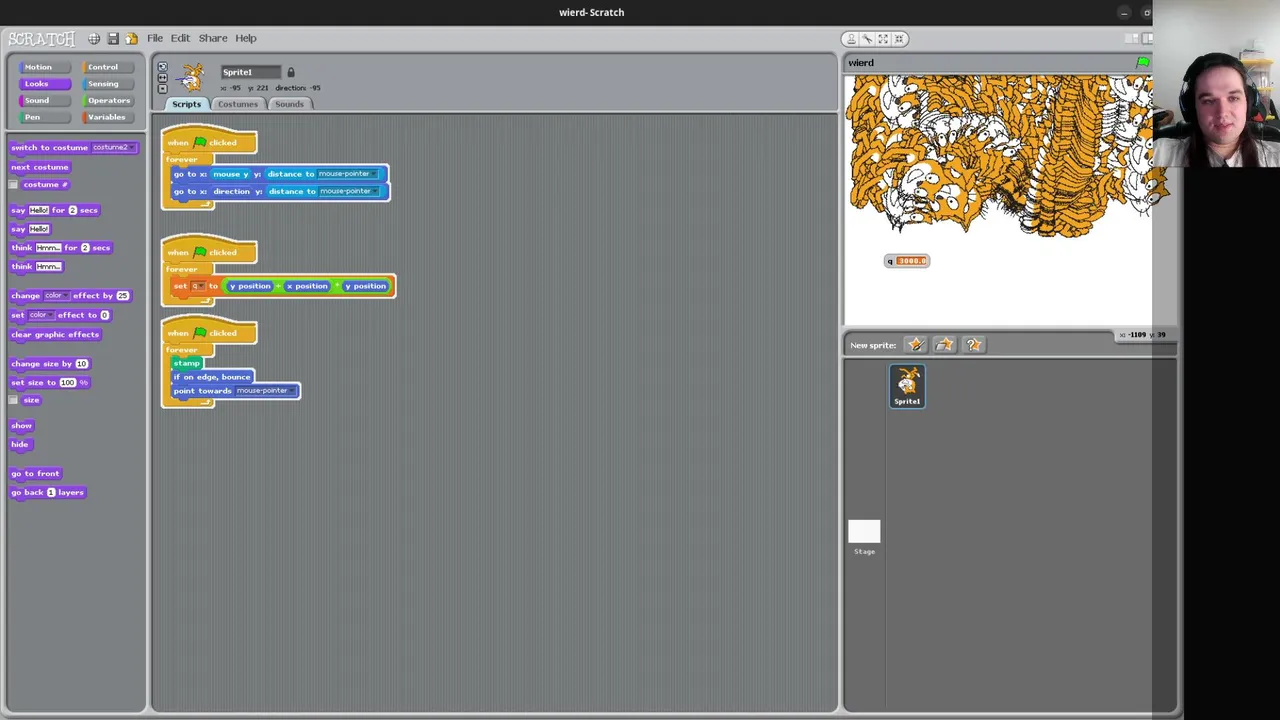Choose new sprite from file icon
The image size is (1280, 720).
(x=945, y=345)
